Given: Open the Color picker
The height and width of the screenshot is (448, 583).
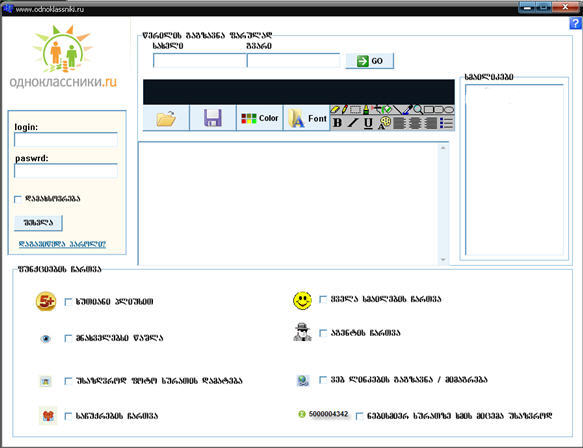Looking at the screenshot, I should (x=260, y=118).
